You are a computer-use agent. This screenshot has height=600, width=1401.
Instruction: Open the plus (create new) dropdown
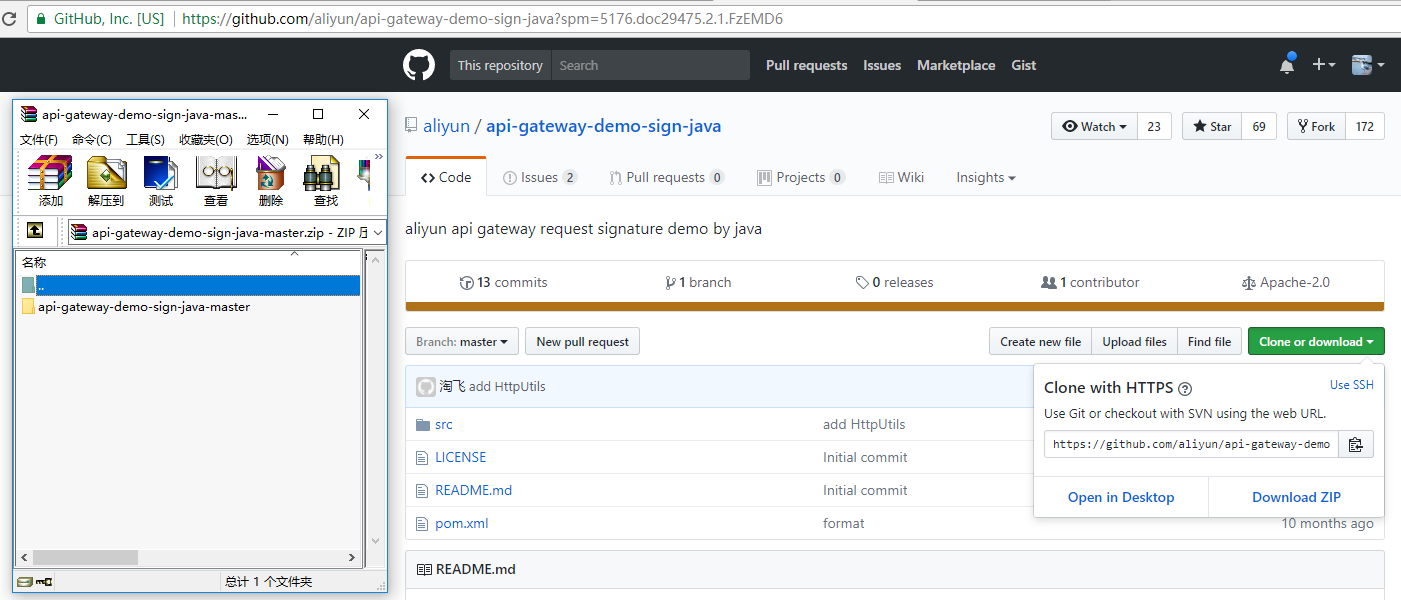(1323, 65)
